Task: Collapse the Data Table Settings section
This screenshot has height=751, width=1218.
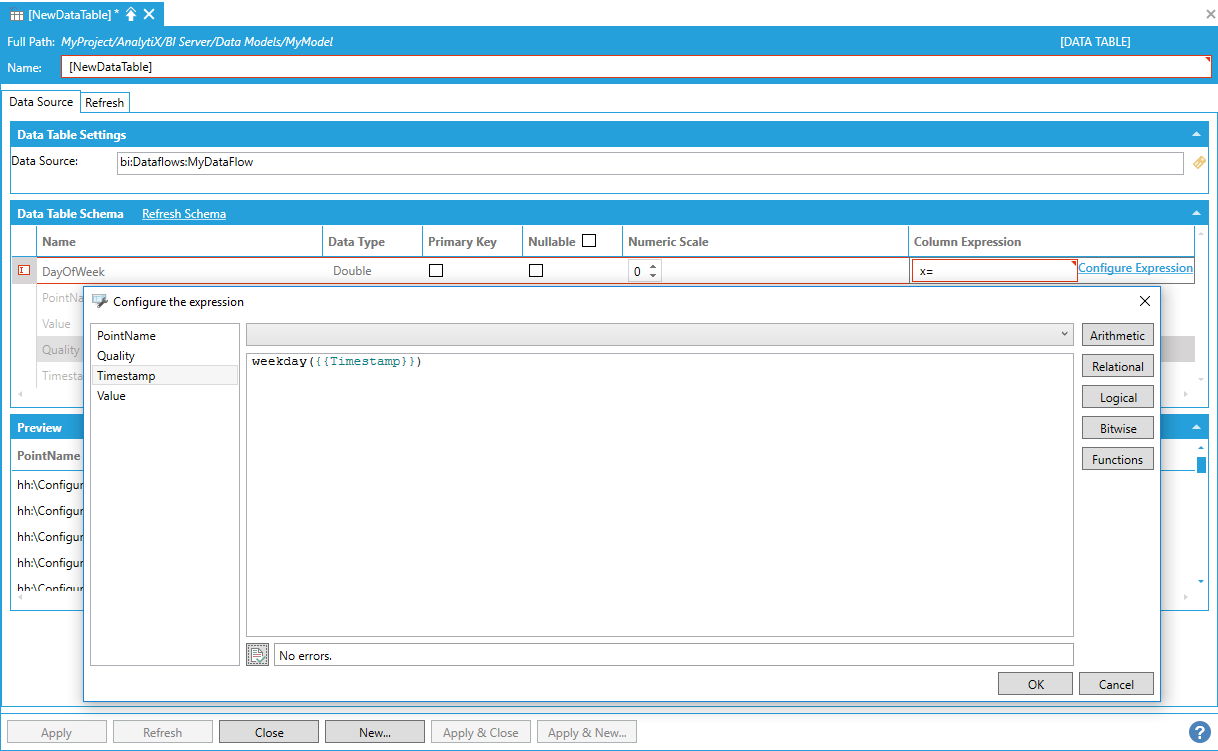Action: click(x=1196, y=134)
